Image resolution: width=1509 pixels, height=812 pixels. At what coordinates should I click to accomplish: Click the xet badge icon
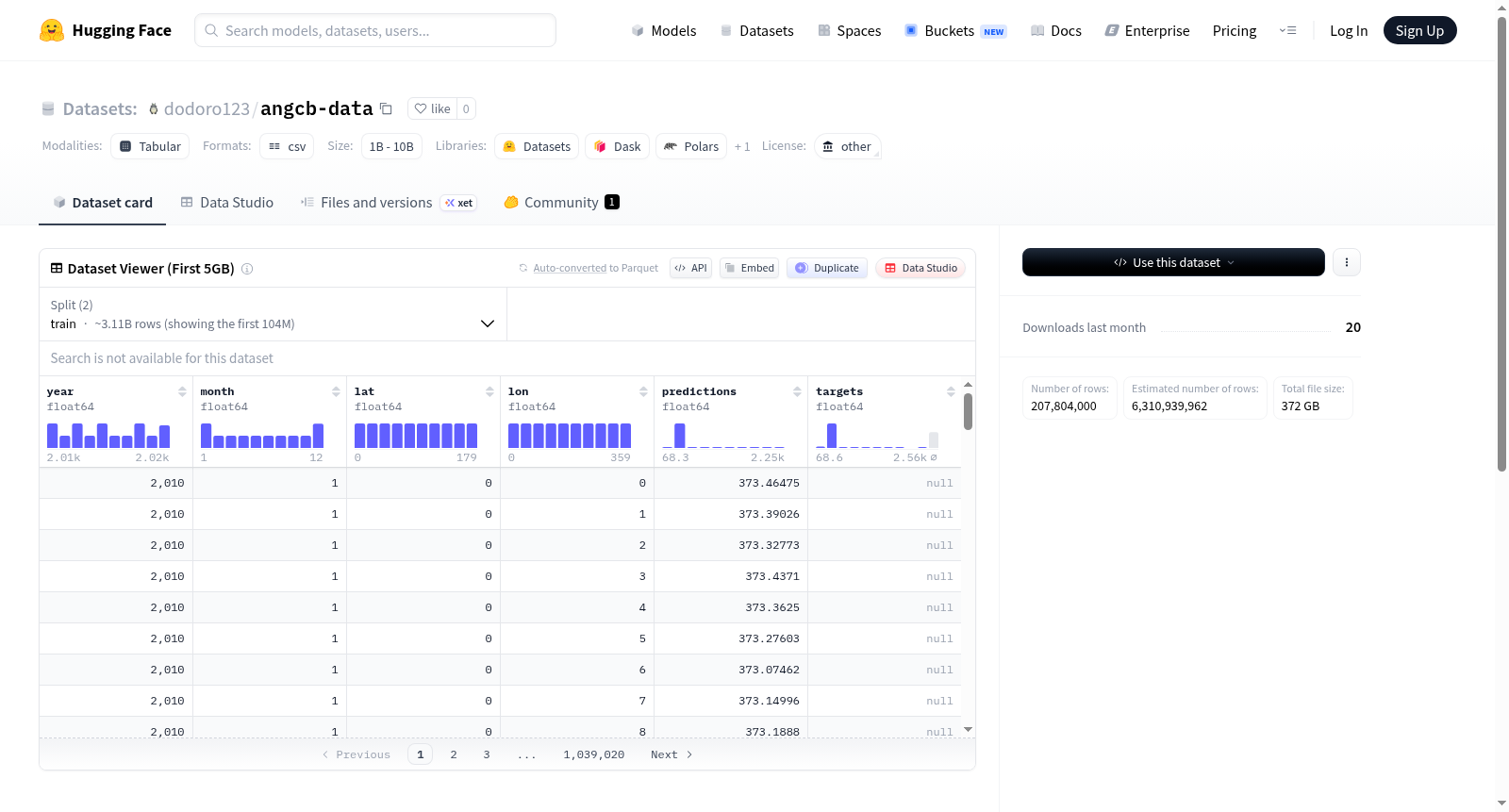(458, 203)
